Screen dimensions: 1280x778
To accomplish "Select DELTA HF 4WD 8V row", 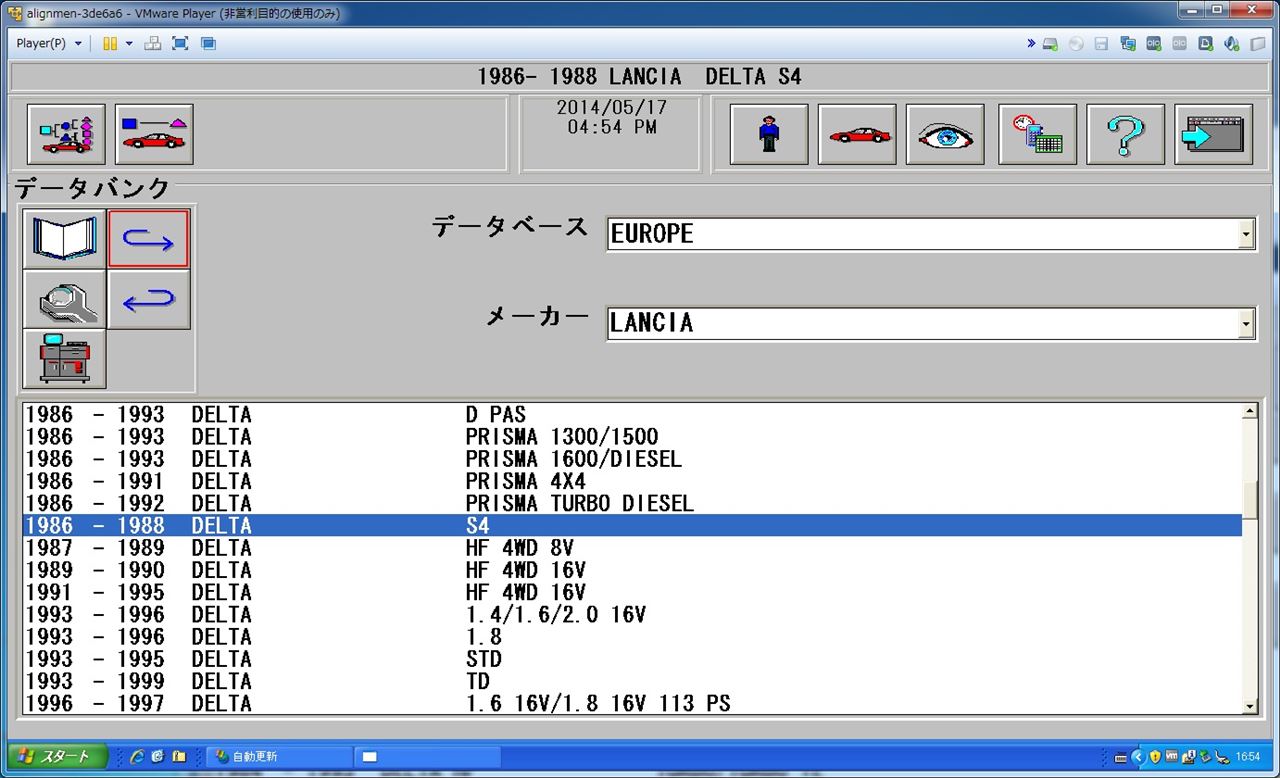I will [x=632, y=548].
